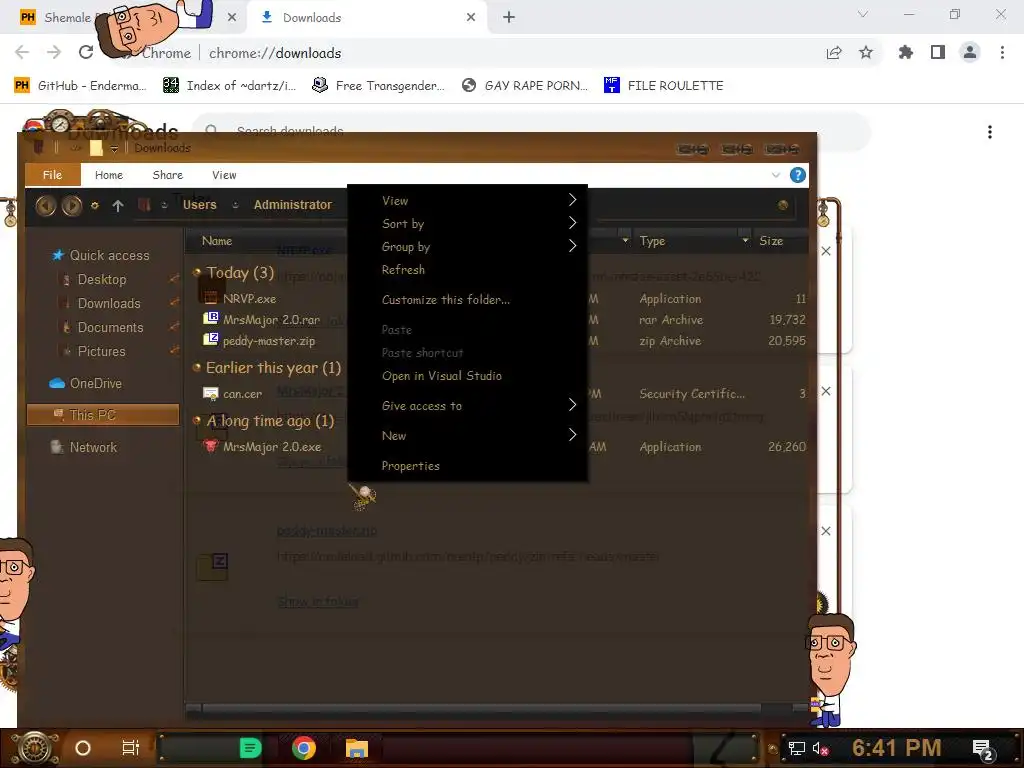The width and height of the screenshot is (1024, 768).
Task: Open Chrome's extensions puzzle icon
Action: tap(906, 52)
